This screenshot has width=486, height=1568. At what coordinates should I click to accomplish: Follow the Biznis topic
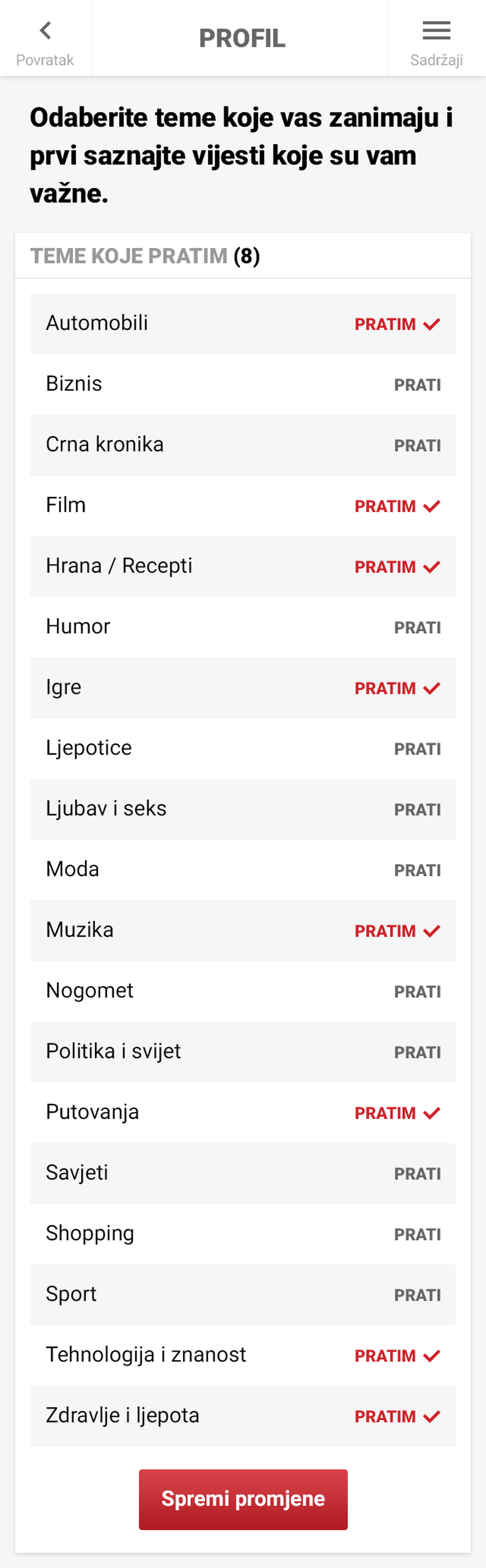(x=418, y=384)
